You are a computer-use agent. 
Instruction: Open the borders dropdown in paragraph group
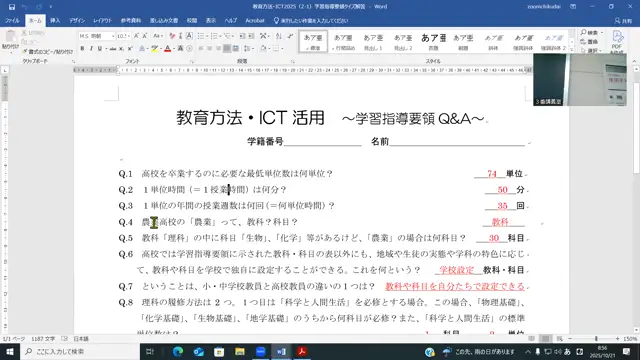pos(282,49)
